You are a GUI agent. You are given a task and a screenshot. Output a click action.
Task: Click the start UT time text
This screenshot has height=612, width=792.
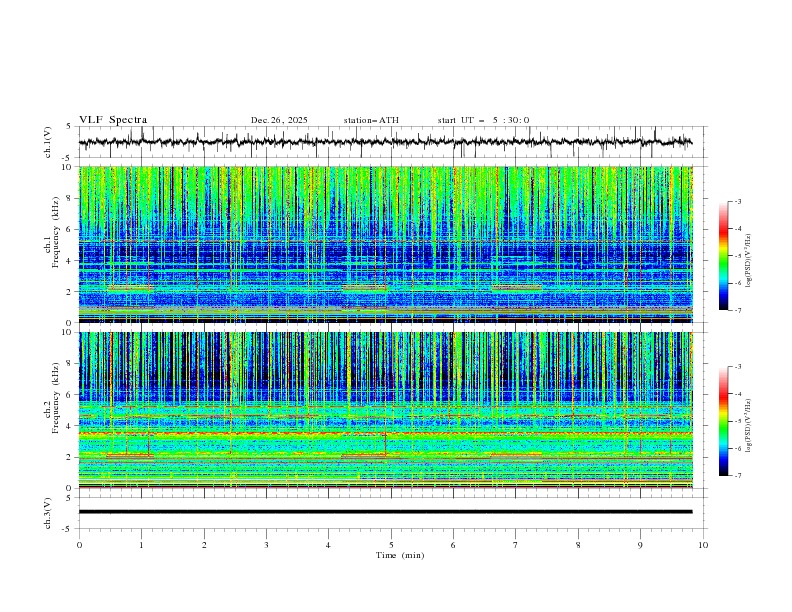(x=483, y=120)
